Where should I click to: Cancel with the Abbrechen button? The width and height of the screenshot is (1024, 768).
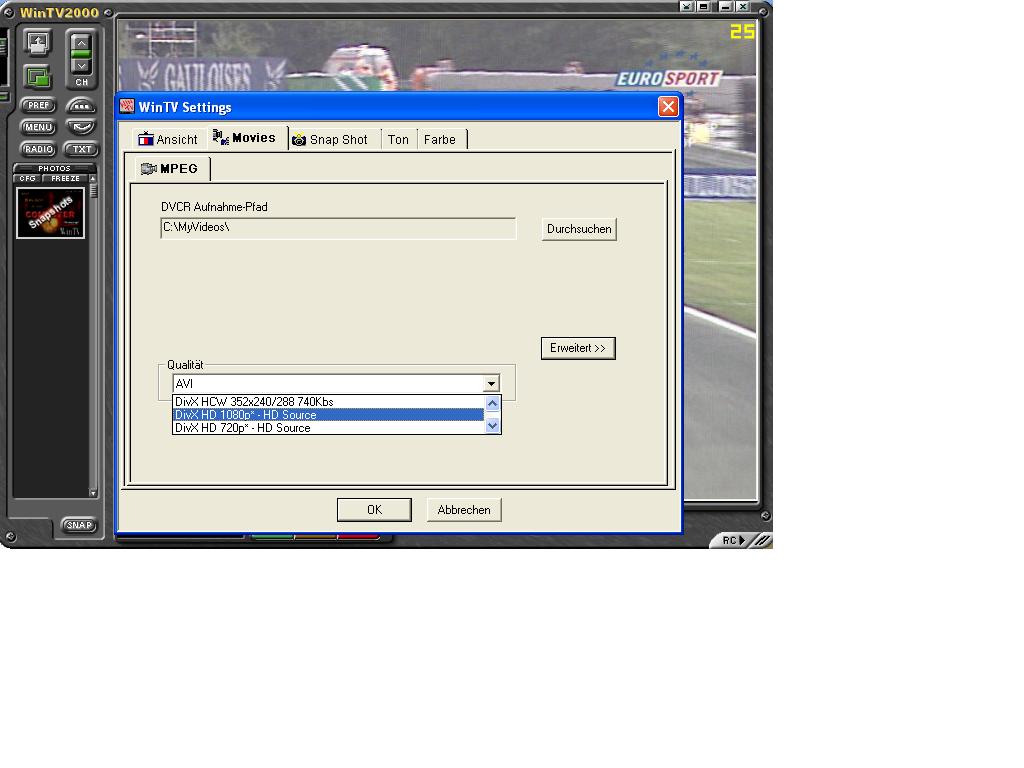point(464,510)
